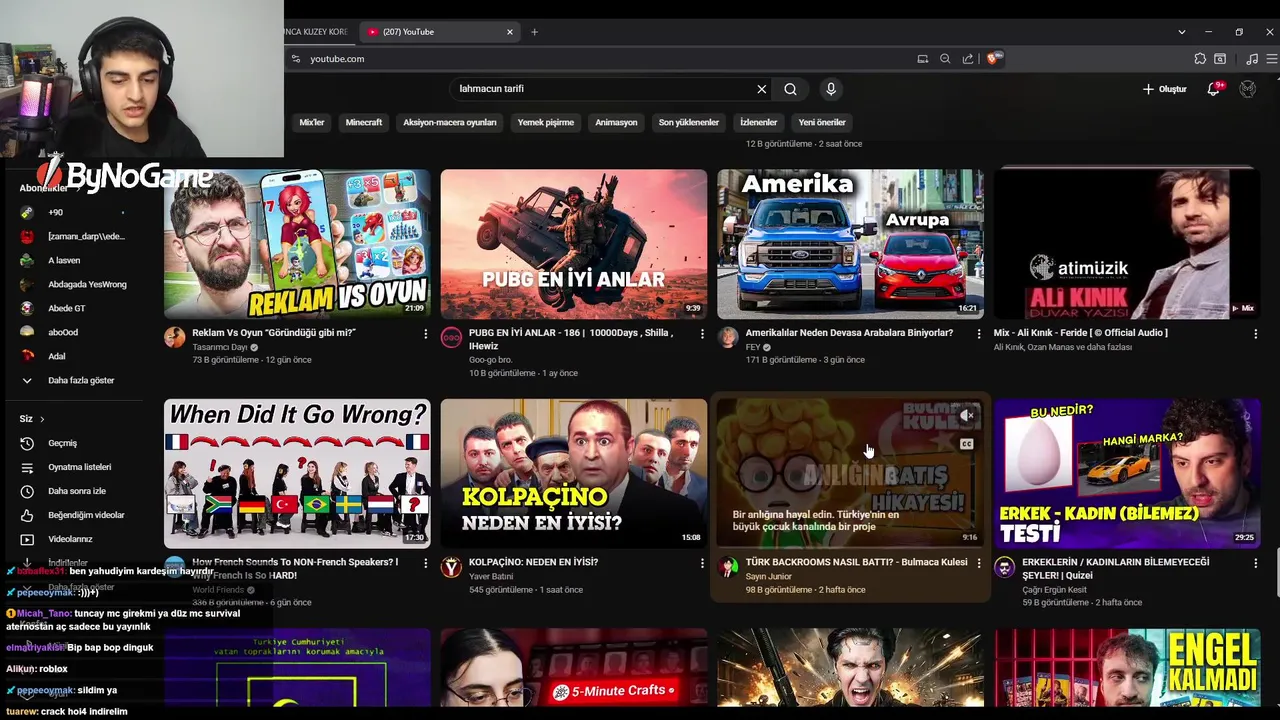Viewport: 1280px width, 720px height.
Task: Open options menu for Reklam Vs Oyun video
Action: point(426,334)
